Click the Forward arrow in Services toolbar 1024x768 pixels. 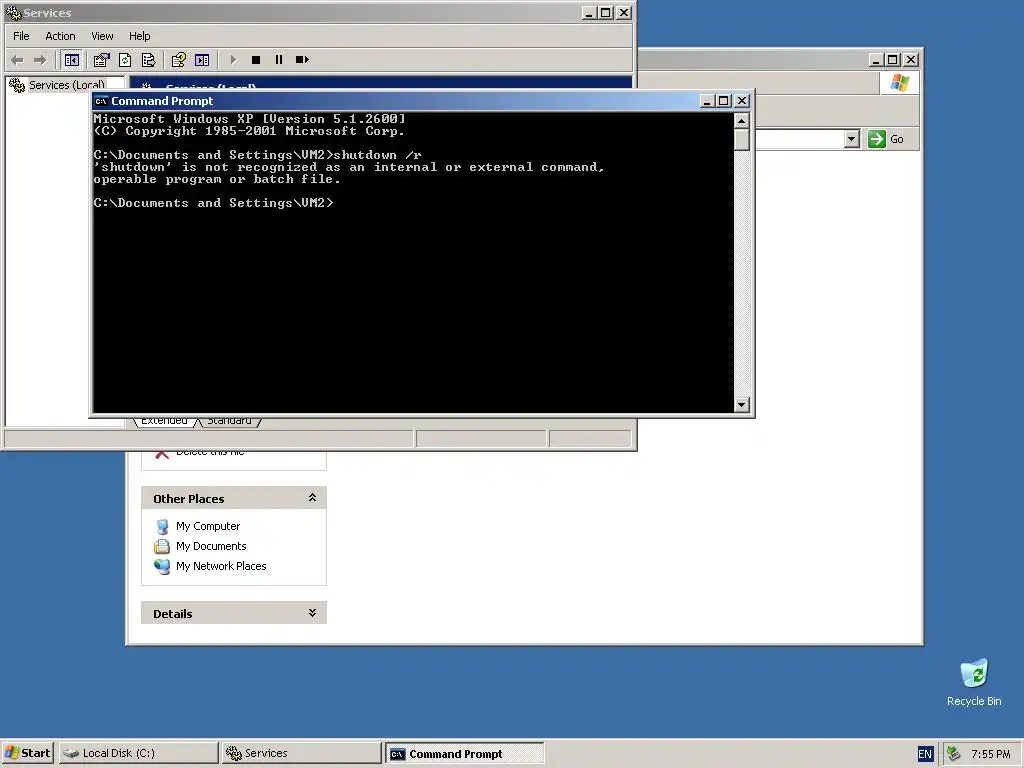40,60
